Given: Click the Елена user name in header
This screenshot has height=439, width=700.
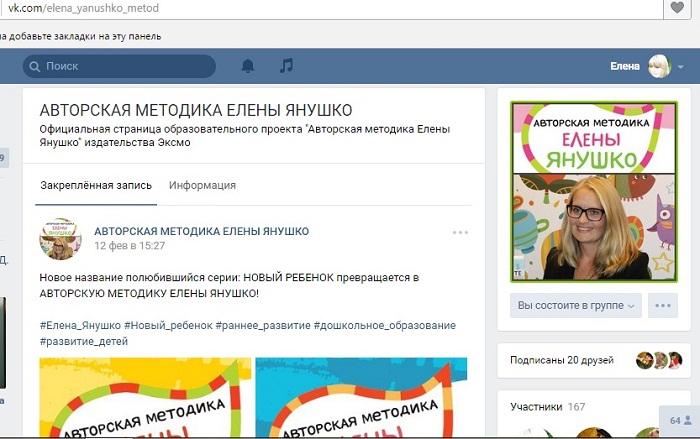Looking at the screenshot, I should 625,66.
